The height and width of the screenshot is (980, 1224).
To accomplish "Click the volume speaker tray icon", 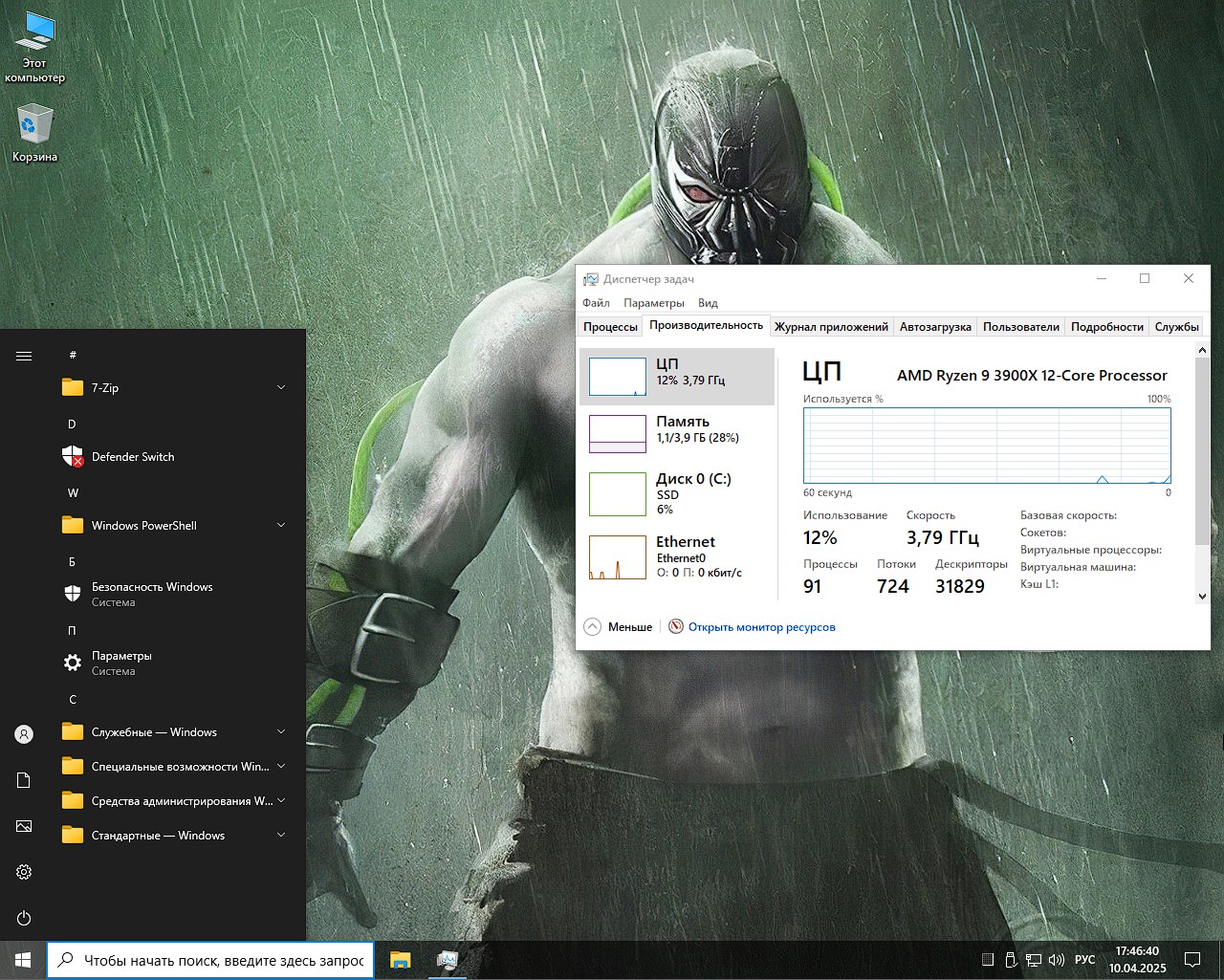I will [x=1057, y=960].
